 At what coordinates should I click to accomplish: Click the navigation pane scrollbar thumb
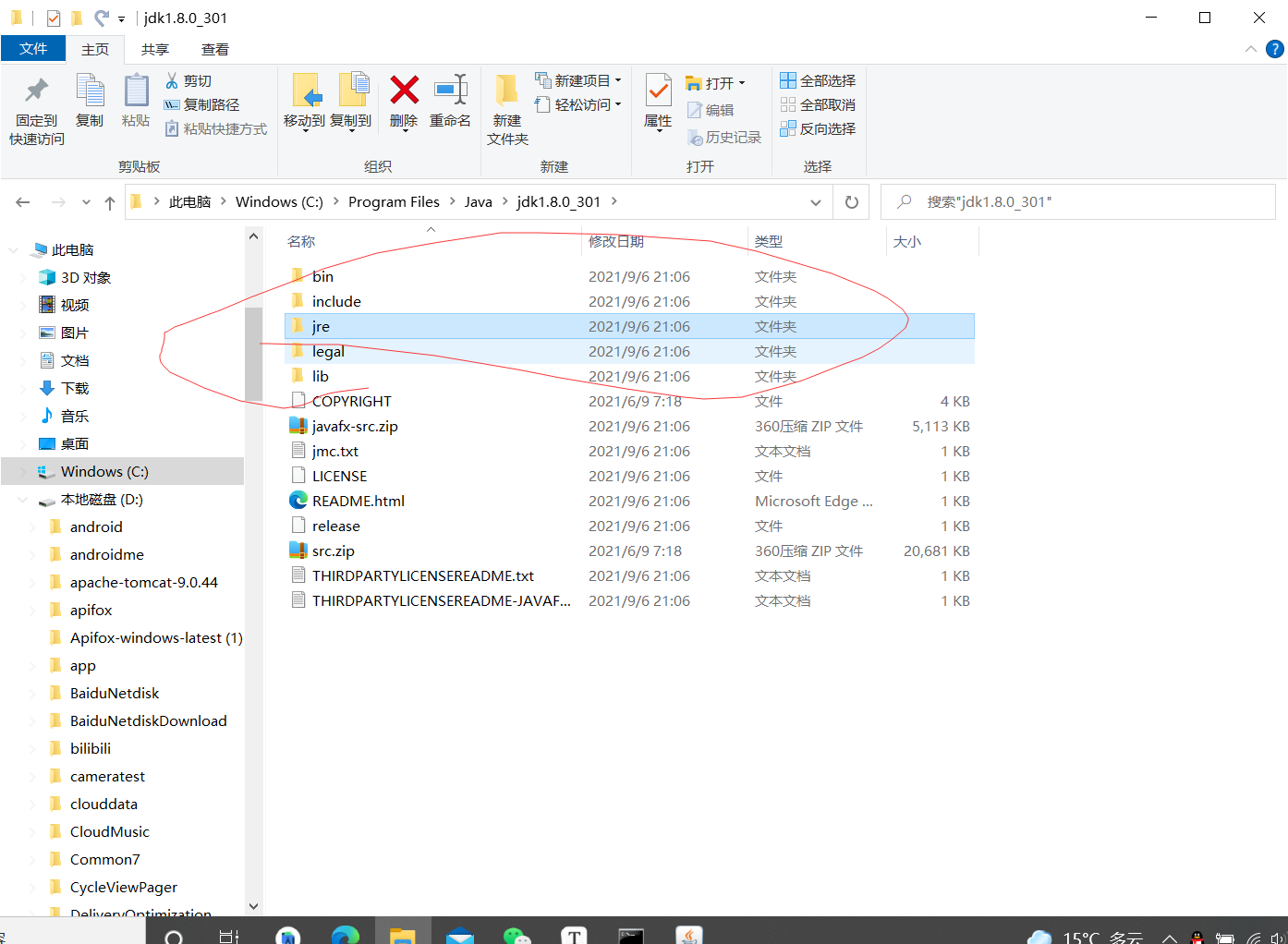[x=254, y=354]
